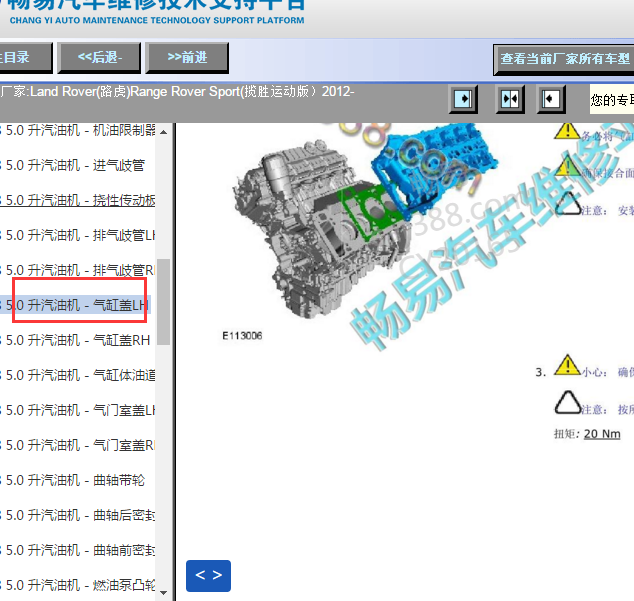Open 5.0 升汽油机 - 曲轴前密封 entry

78,550
